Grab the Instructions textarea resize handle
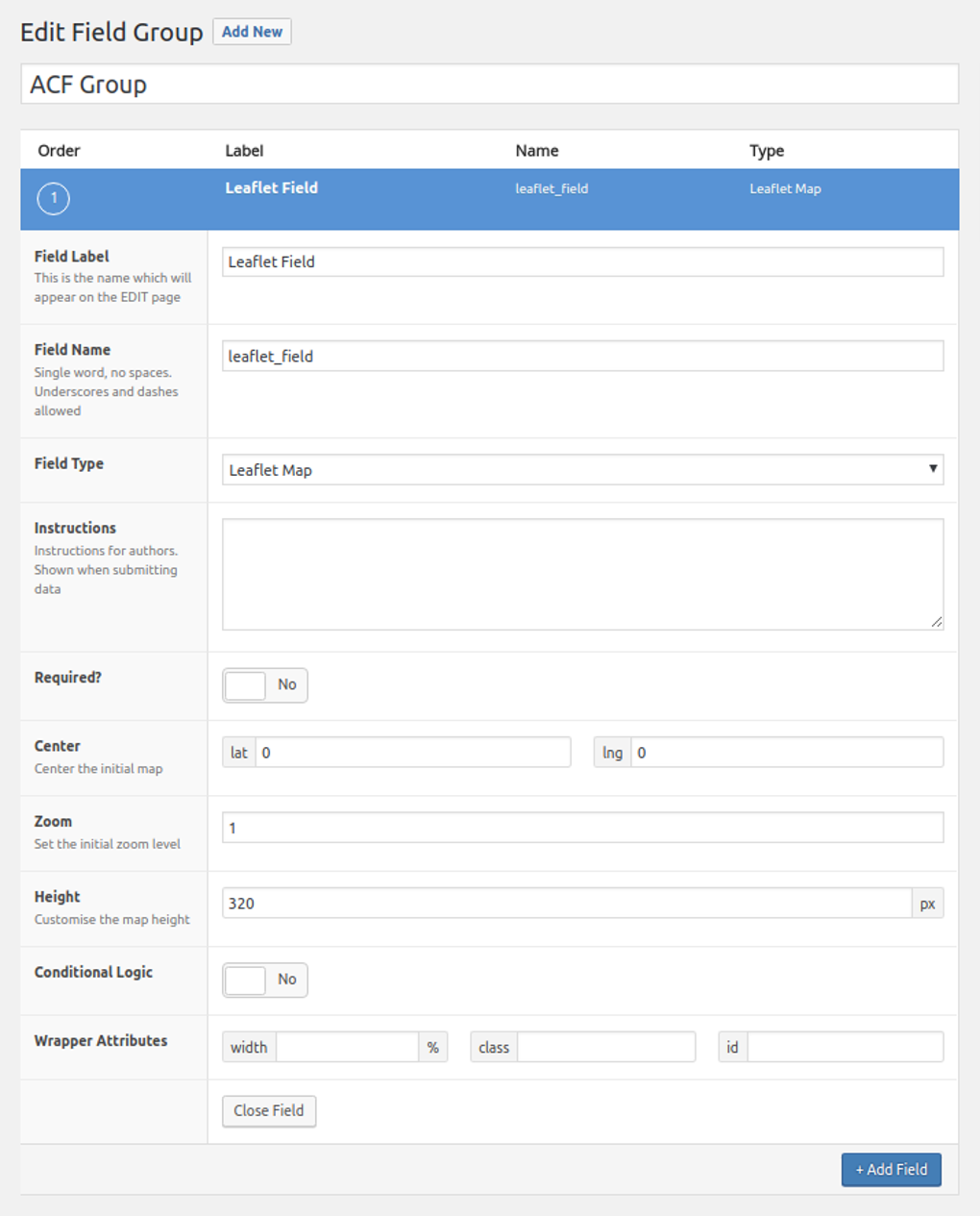980x1216 pixels. [937, 622]
